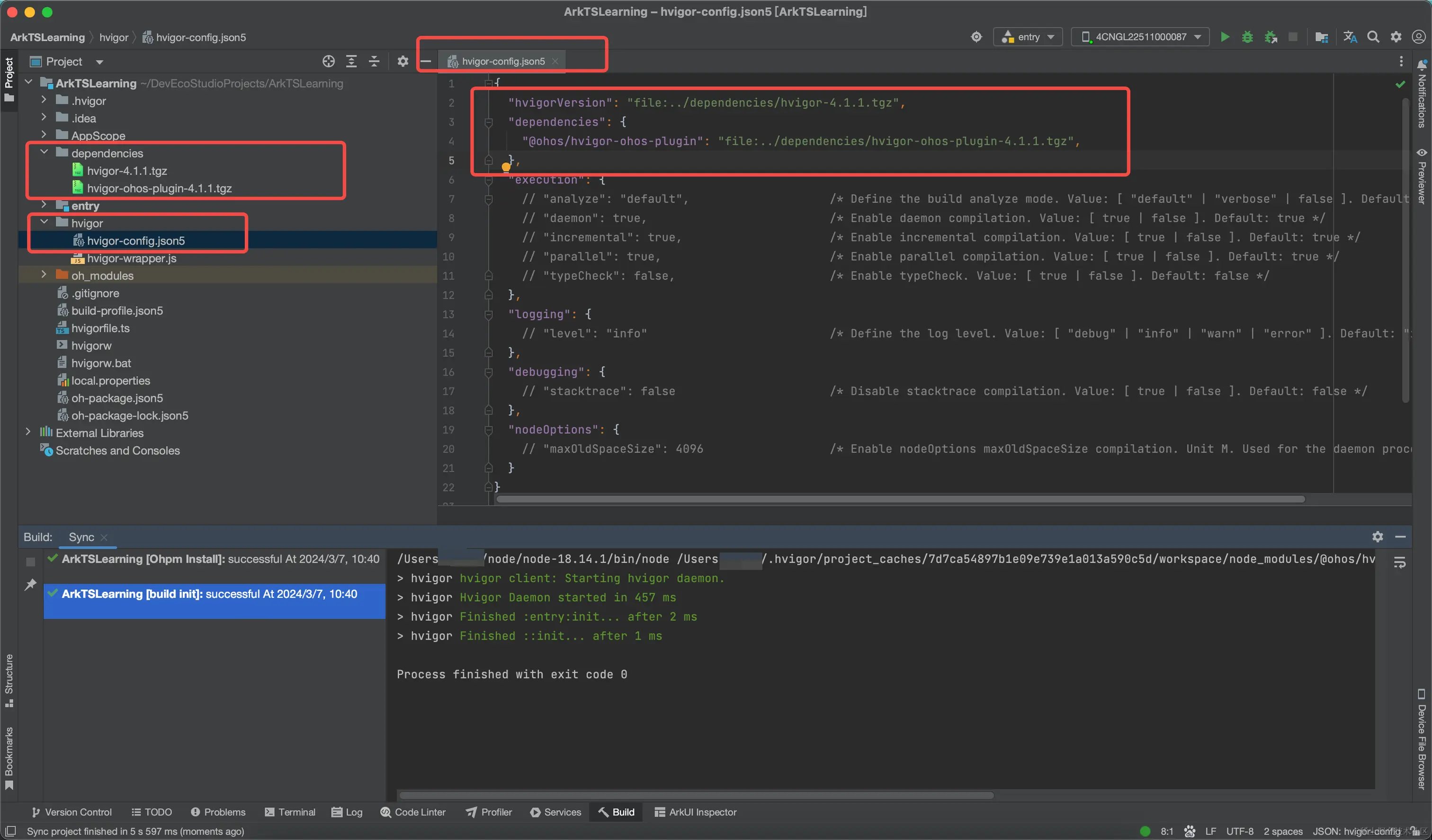Image resolution: width=1432 pixels, height=840 pixels.
Task: Expand the oh_modules folder
Action: (x=44, y=275)
